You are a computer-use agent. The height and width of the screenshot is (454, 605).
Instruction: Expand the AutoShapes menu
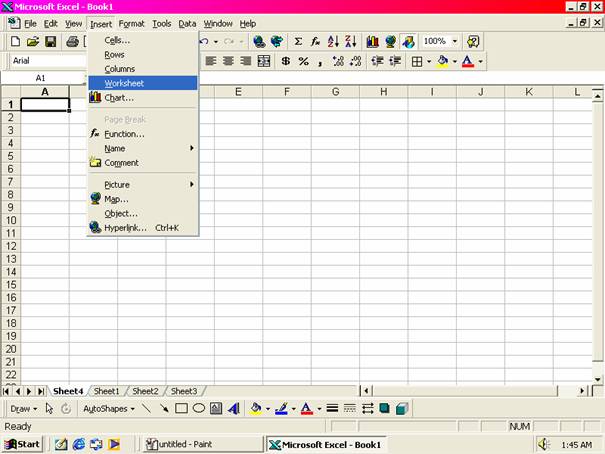[109, 408]
